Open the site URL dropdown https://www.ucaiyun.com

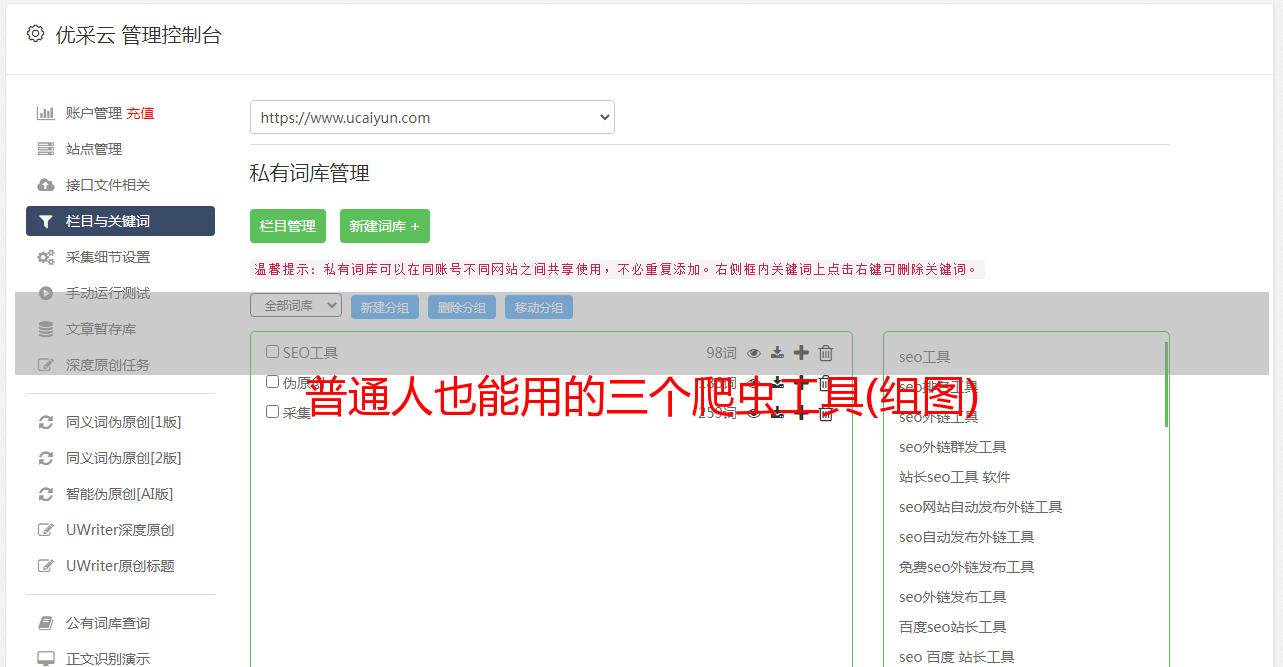432,117
